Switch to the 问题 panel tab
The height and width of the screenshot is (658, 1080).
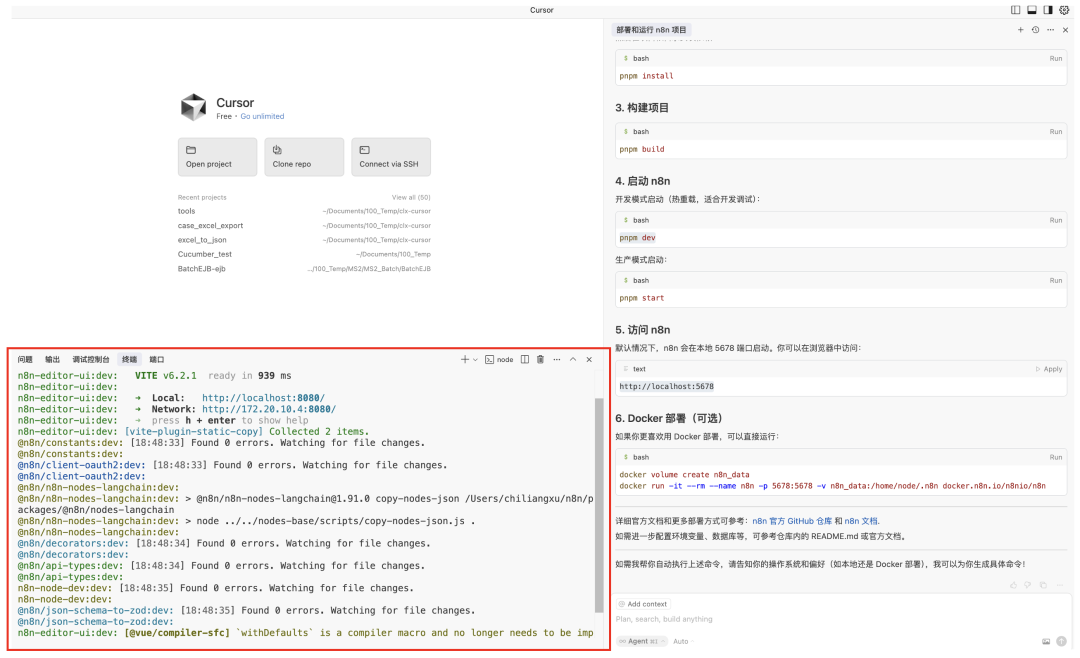click(x=25, y=360)
